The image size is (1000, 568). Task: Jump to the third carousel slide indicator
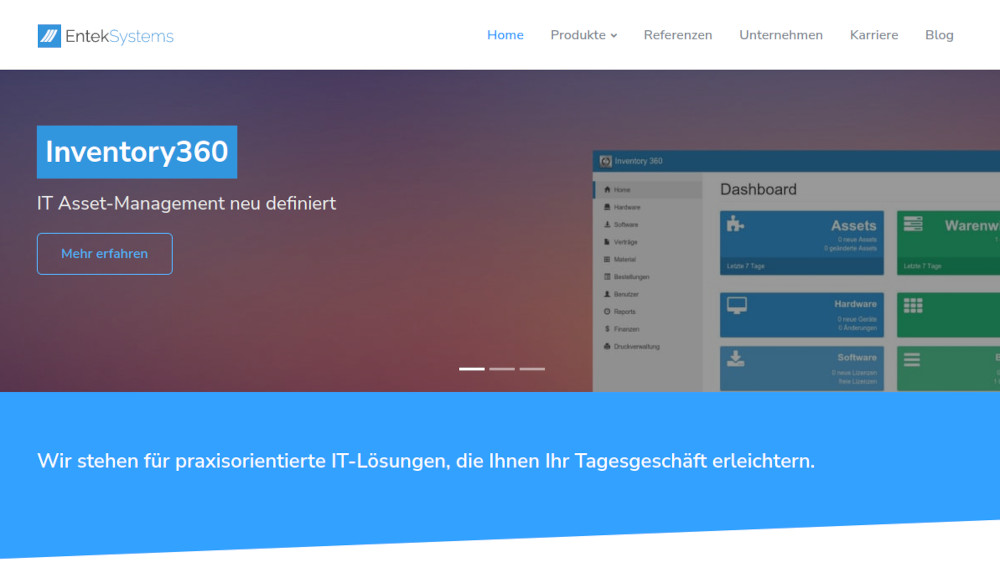pos(532,369)
